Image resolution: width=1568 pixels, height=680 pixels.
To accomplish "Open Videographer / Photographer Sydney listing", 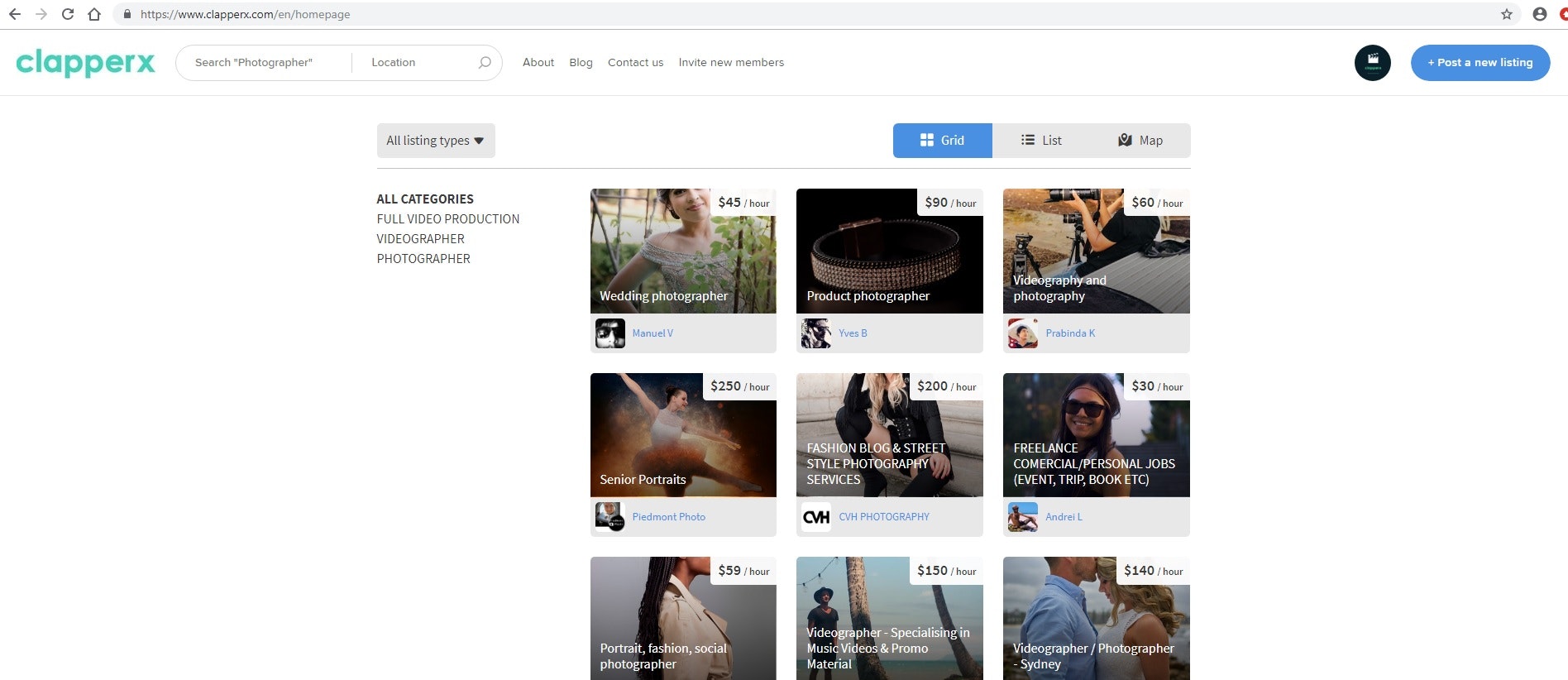I will [1097, 619].
